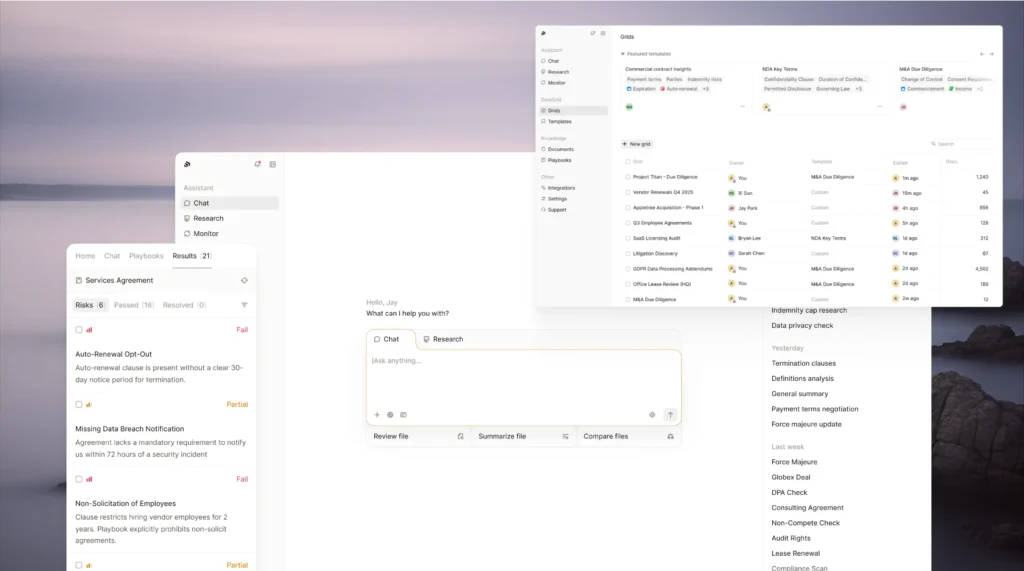Open options menu on NDA Key Terms card
Viewport: 1024px width, 571px height.
pyautogui.click(x=879, y=106)
